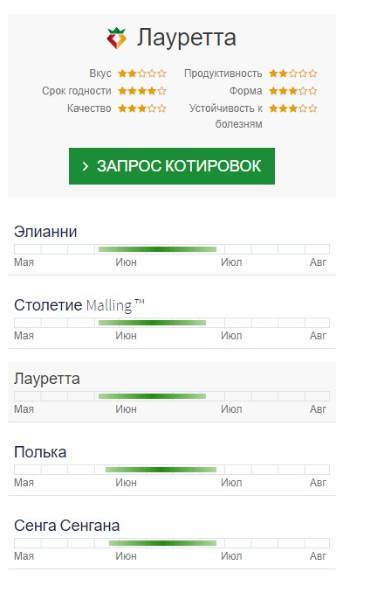Viewport: 391px width, 600px height.
Task: Click the Устойчивость к болезням star rating
Action: (x=293, y=108)
